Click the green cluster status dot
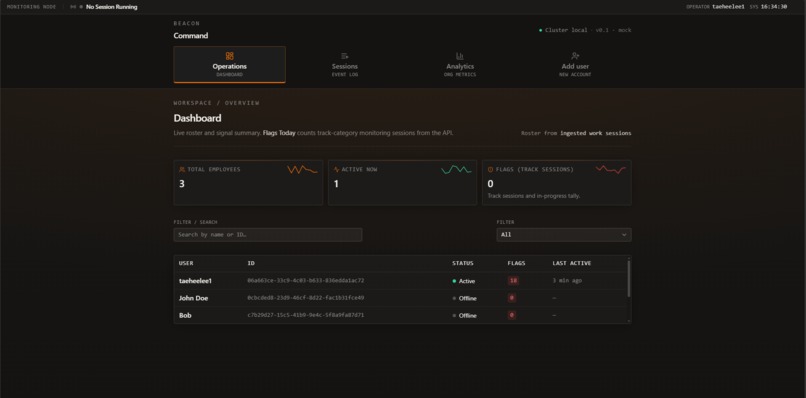The height and width of the screenshot is (398, 806). click(x=540, y=30)
